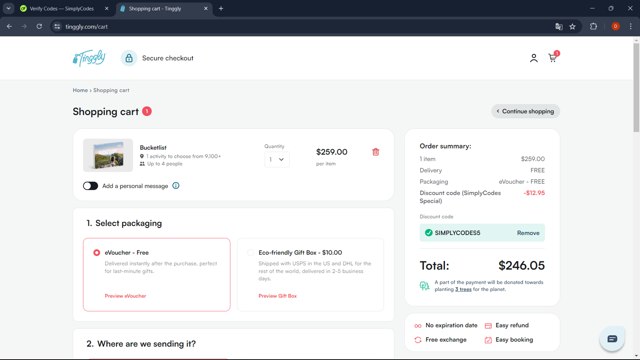Screen dimensions: 640x360
Task: Open the user account icon
Action: pos(533,58)
